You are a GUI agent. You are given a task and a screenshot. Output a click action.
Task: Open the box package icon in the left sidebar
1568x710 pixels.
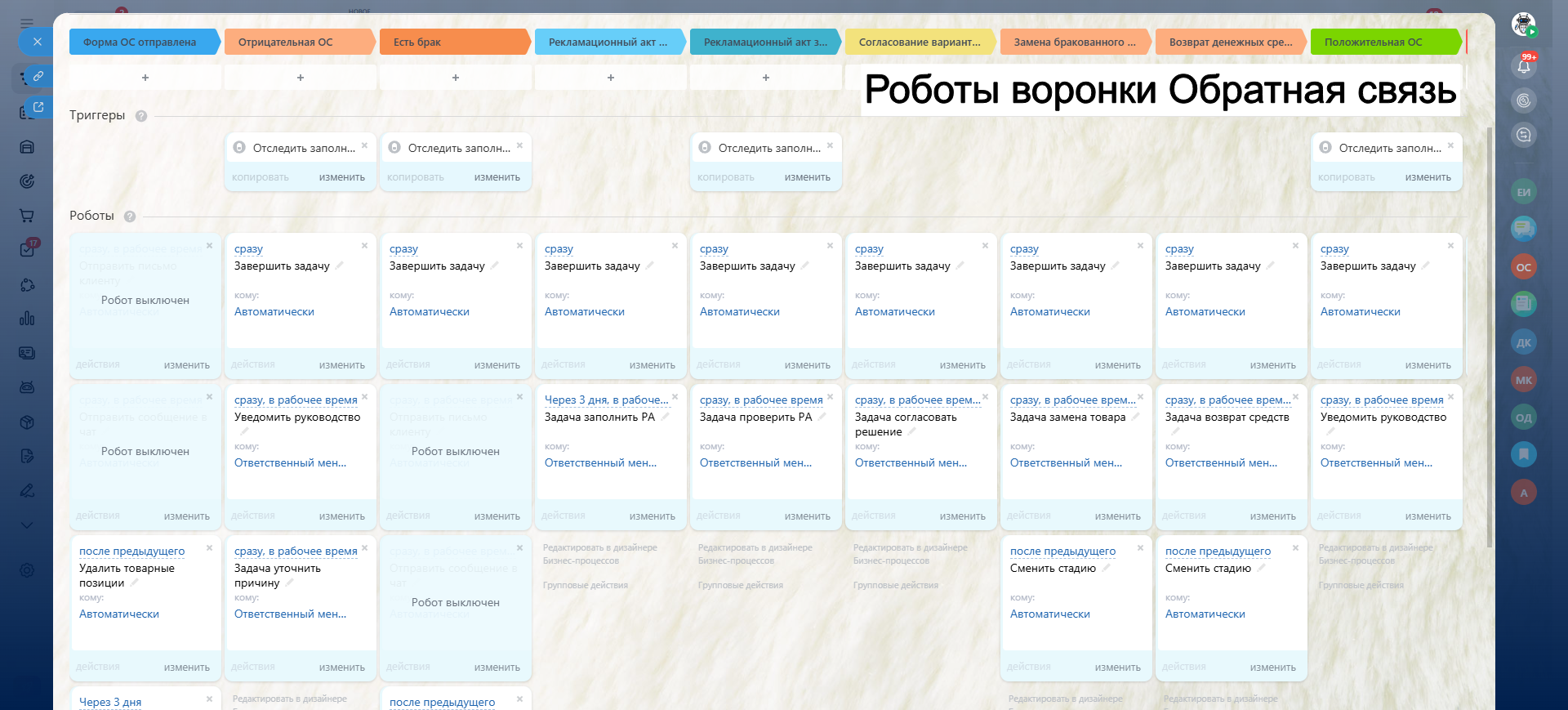(x=27, y=422)
